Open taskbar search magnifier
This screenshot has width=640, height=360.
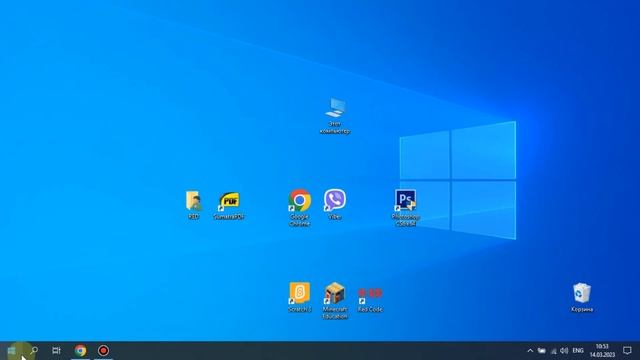34,351
